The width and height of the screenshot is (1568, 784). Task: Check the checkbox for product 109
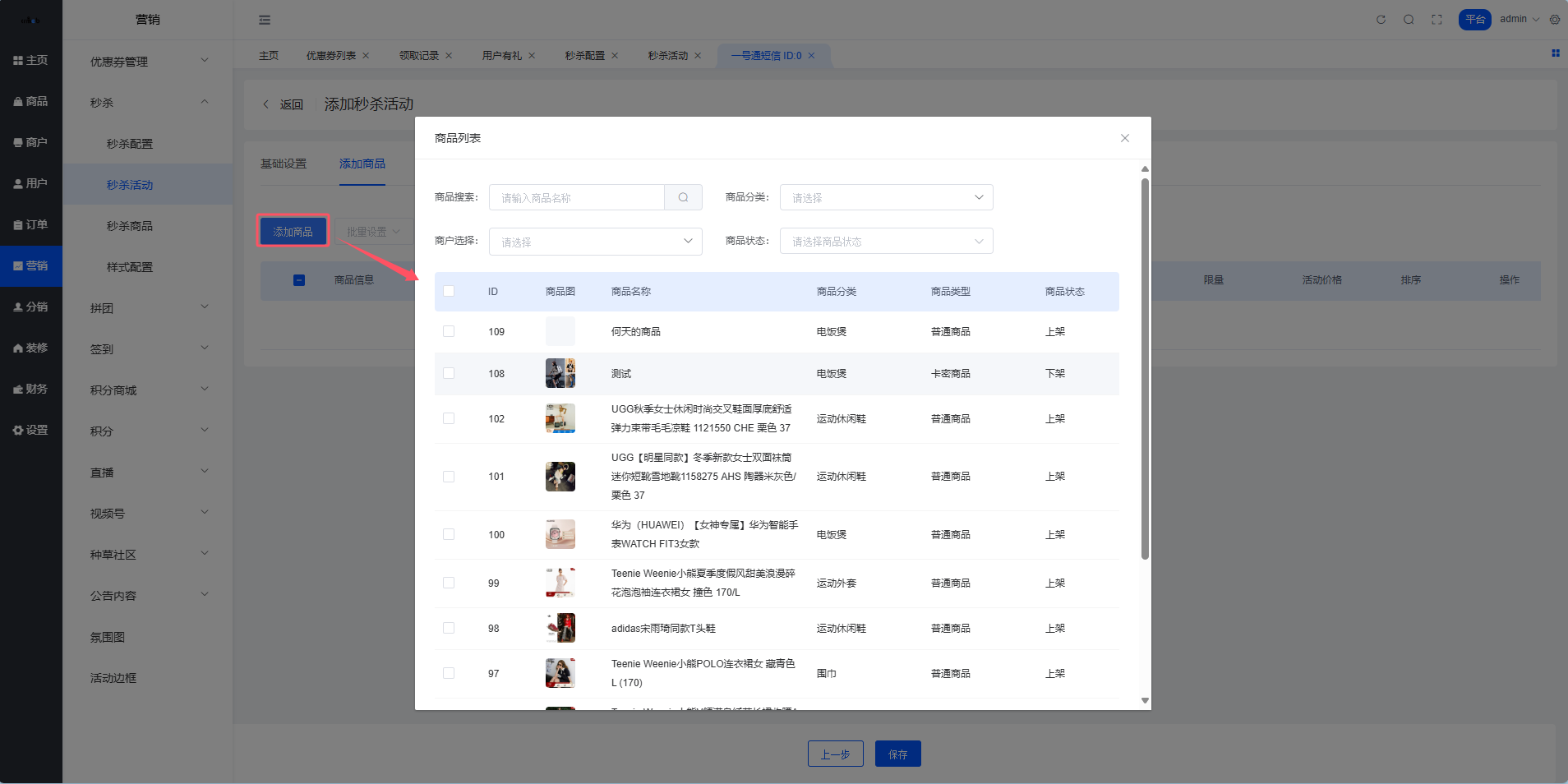(449, 331)
